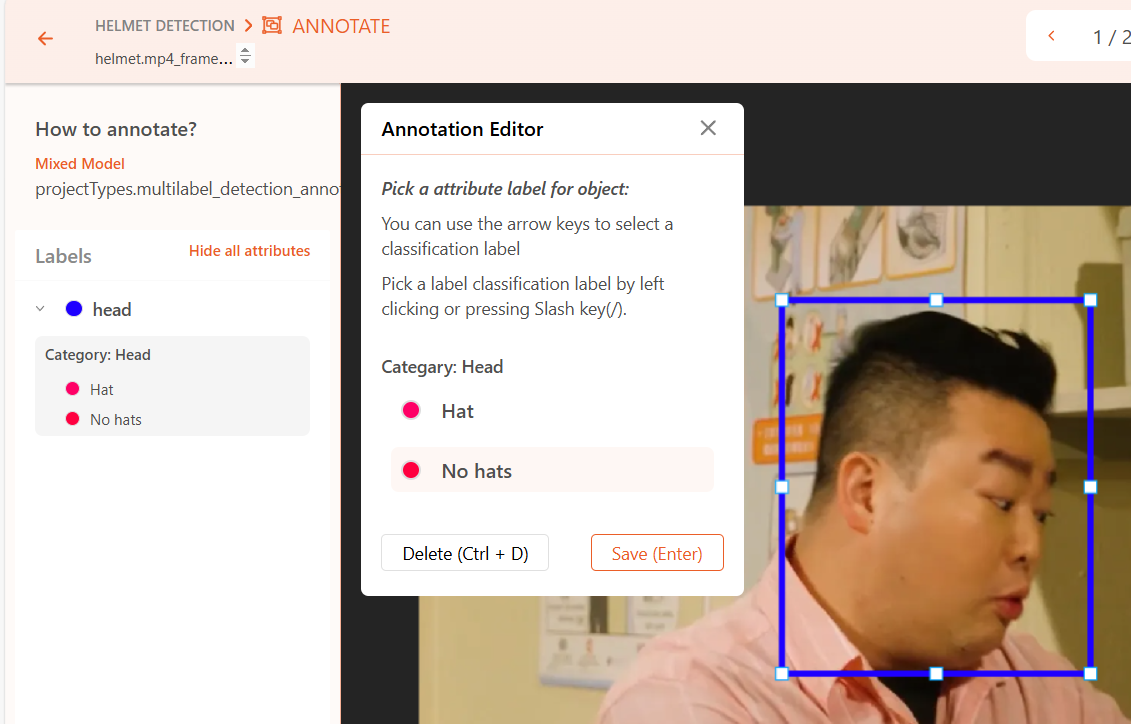
Task: Click bounding box right-middle handle
Action: click(x=1091, y=487)
